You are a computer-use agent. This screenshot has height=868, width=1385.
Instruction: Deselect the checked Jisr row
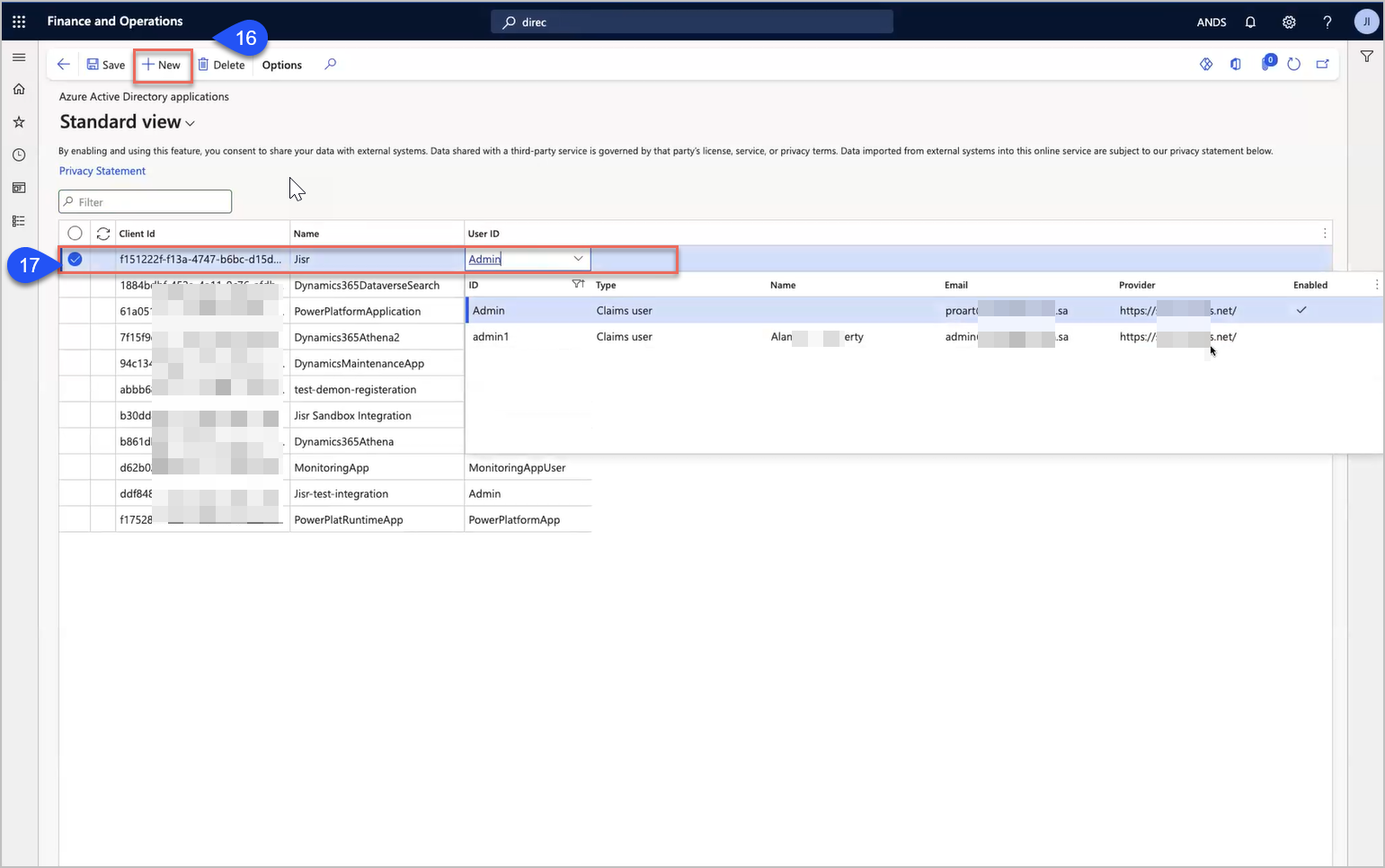tap(75, 259)
